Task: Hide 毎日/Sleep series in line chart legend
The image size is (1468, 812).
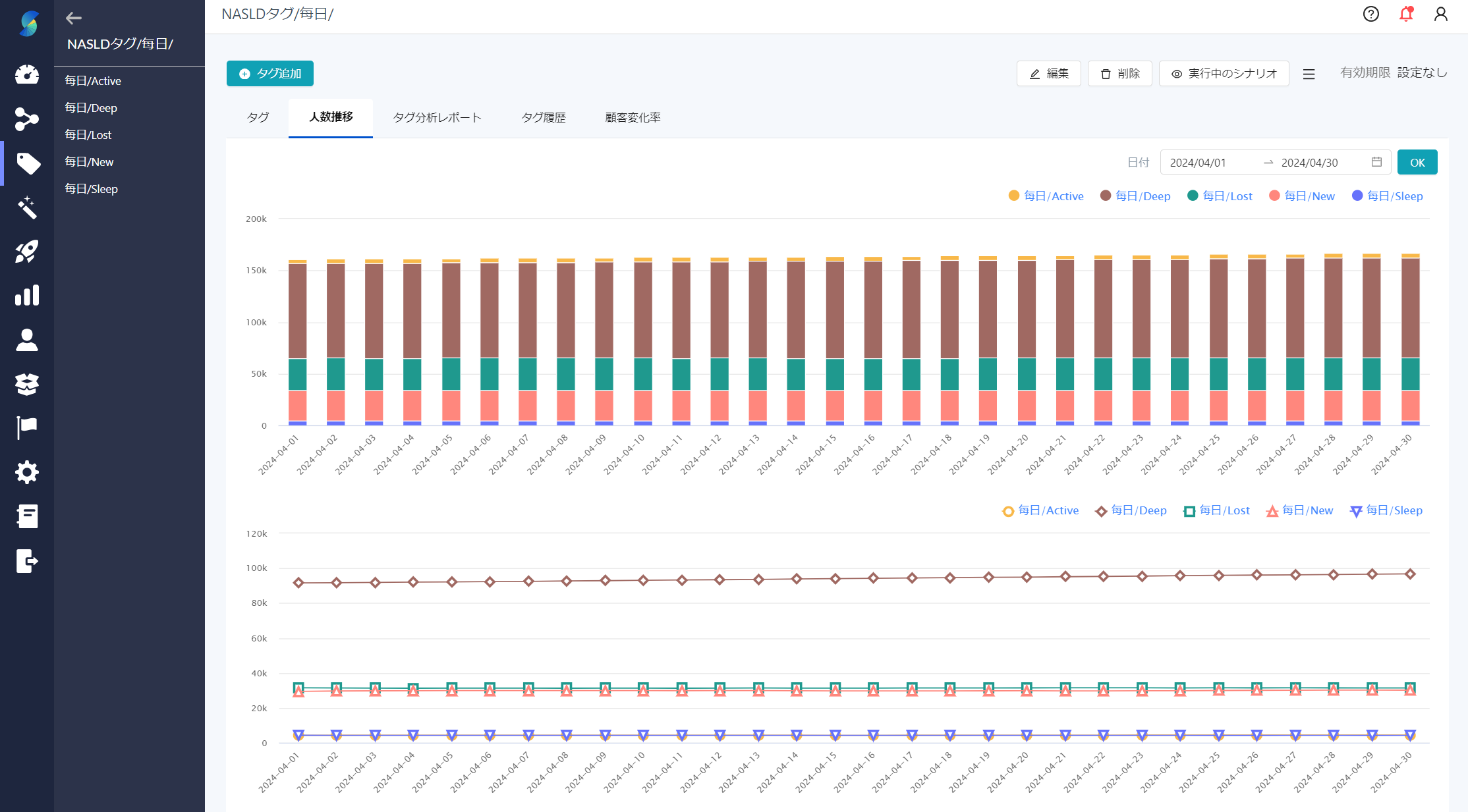Action: tap(1386, 510)
